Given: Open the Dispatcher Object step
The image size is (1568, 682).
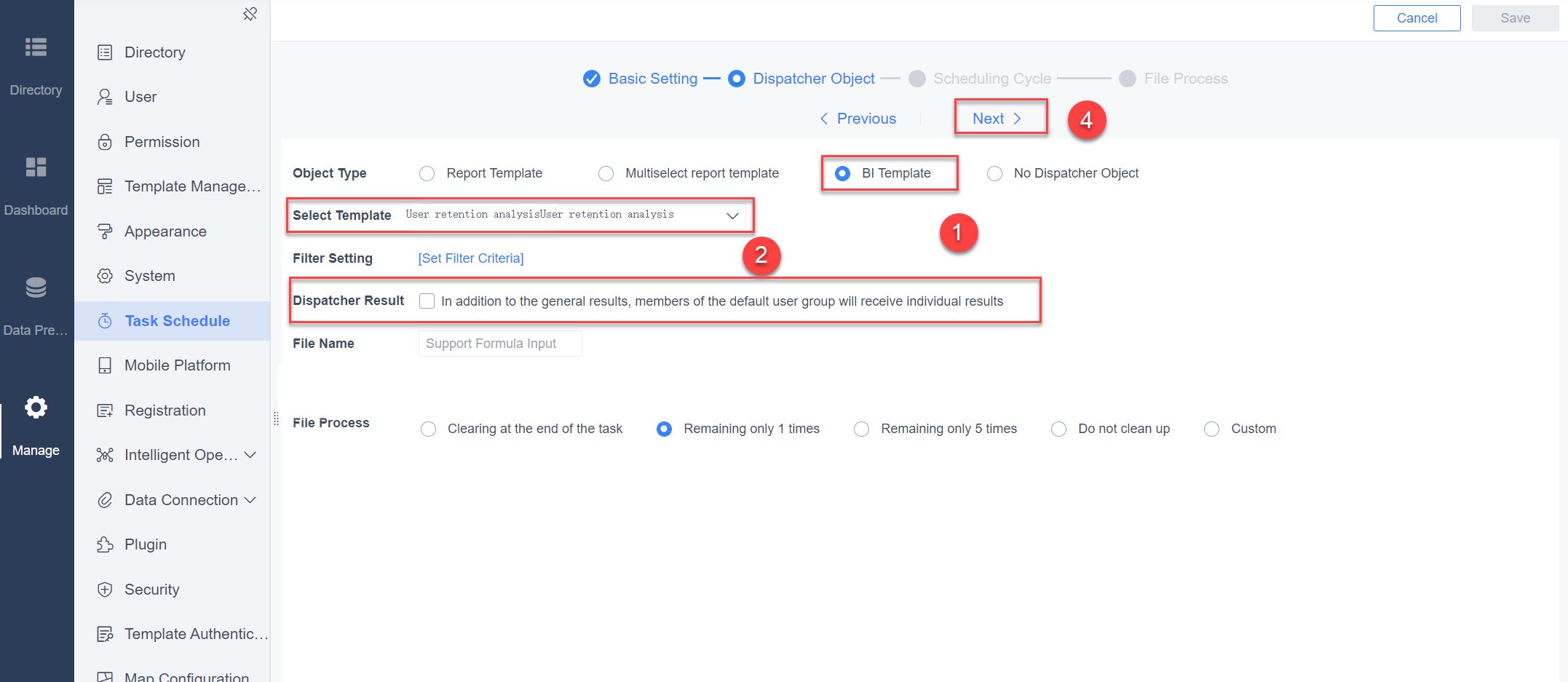Looking at the screenshot, I should (x=801, y=79).
